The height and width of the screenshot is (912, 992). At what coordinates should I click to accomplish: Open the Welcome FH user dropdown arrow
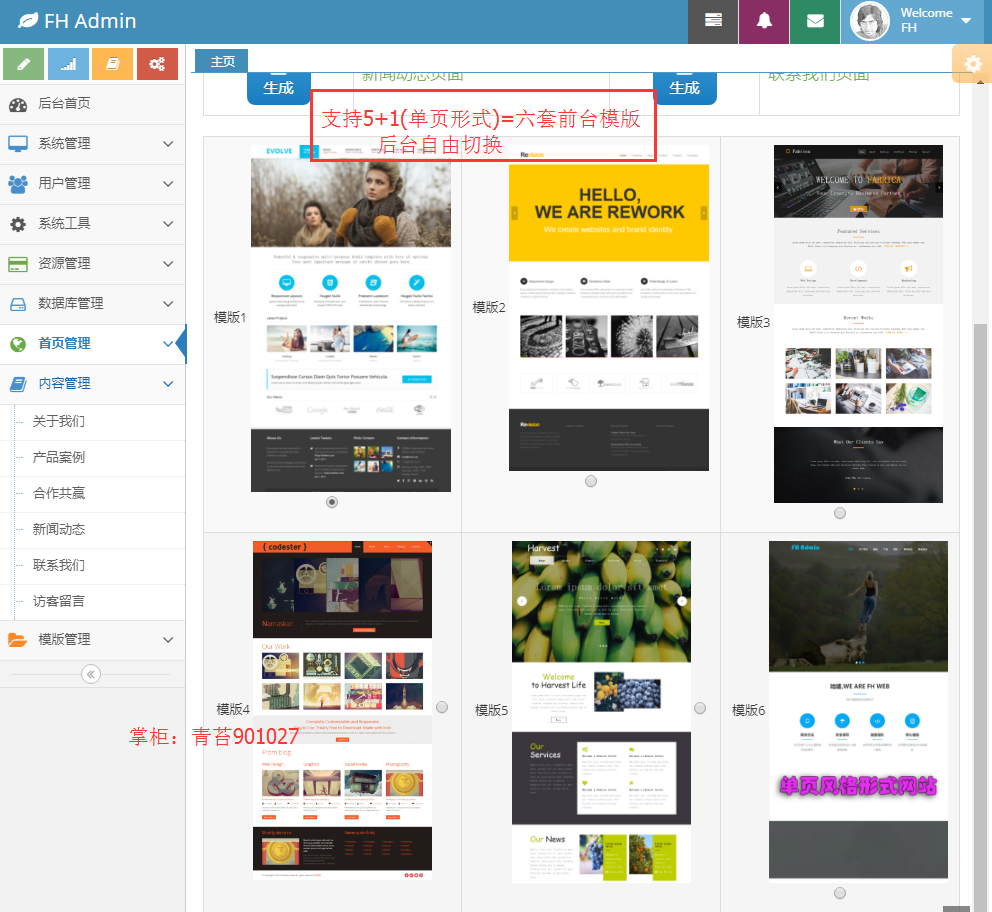966,20
